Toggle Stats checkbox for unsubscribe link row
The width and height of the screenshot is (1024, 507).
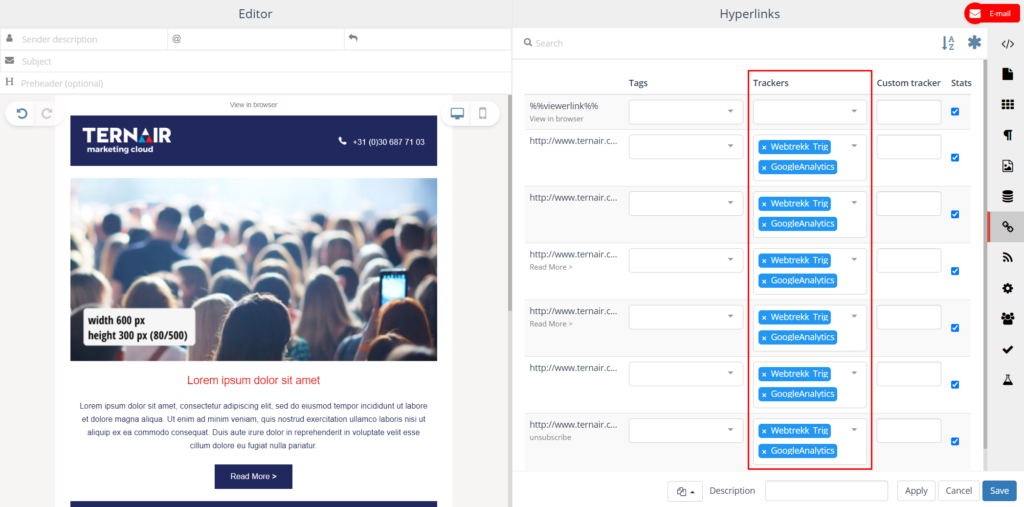955,441
